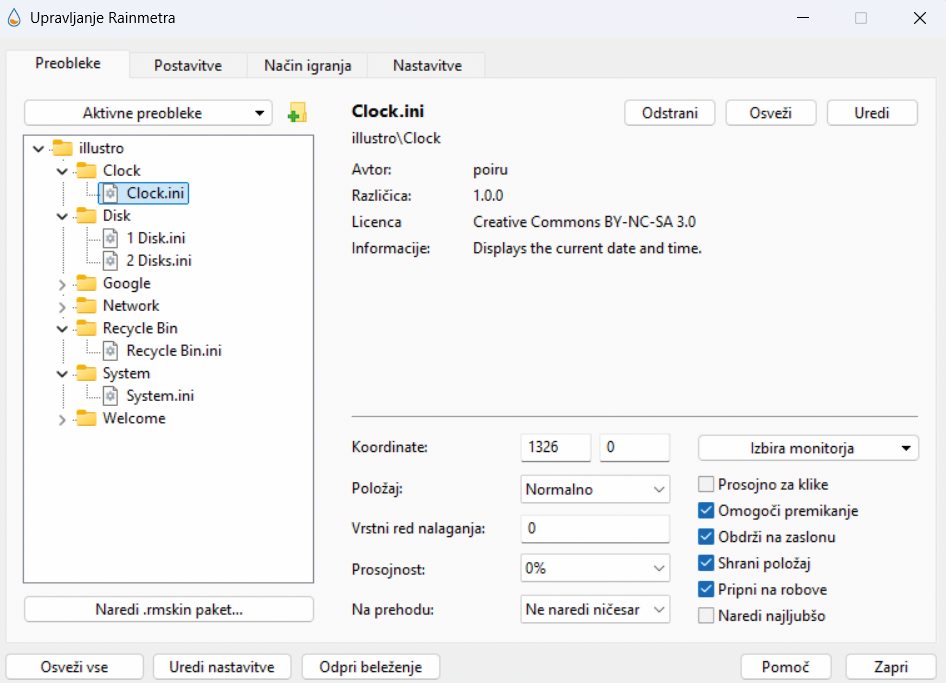Viewport: 946px width, 683px height.
Task: Click the System folder icon
Action: [x=86, y=373]
